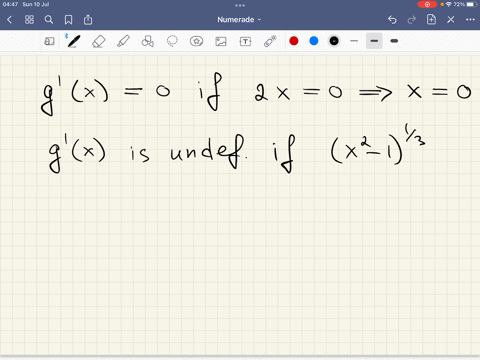Screen dimensions: 480x360
Task: Select the Laser pointer tool
Action: (x=270, y=41)
